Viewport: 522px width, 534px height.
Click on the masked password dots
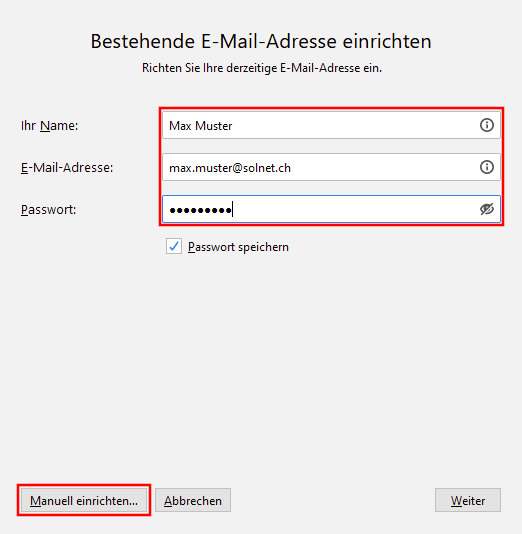[x=201, y=210]
